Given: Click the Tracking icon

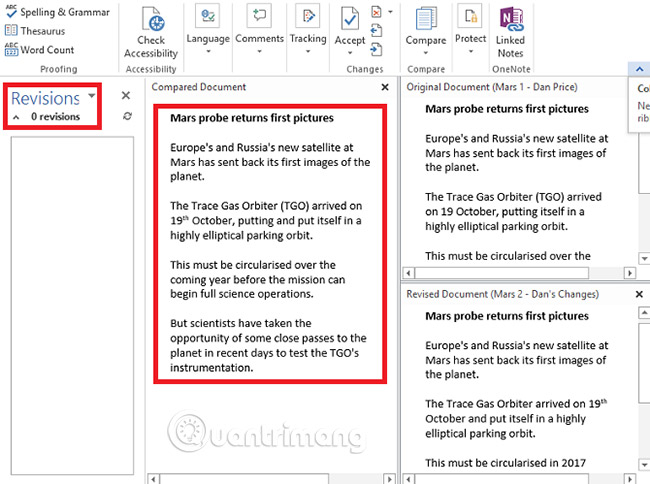Looking at the screenshot, I should 308,17.
